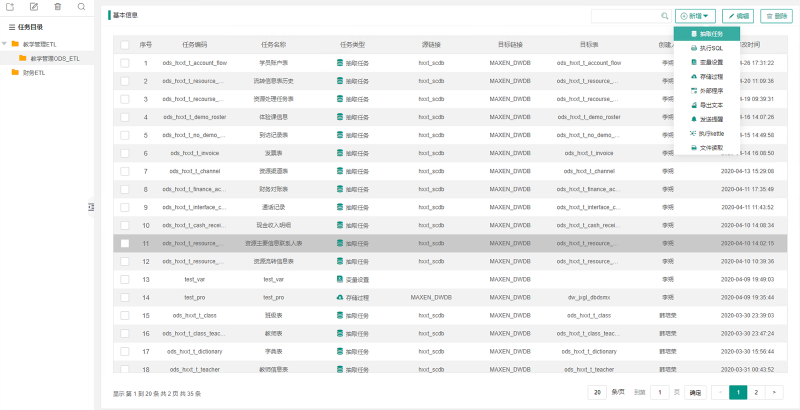Click the 任务类型 column header
This screenshot has height=410, width=800.
point(353,45)
